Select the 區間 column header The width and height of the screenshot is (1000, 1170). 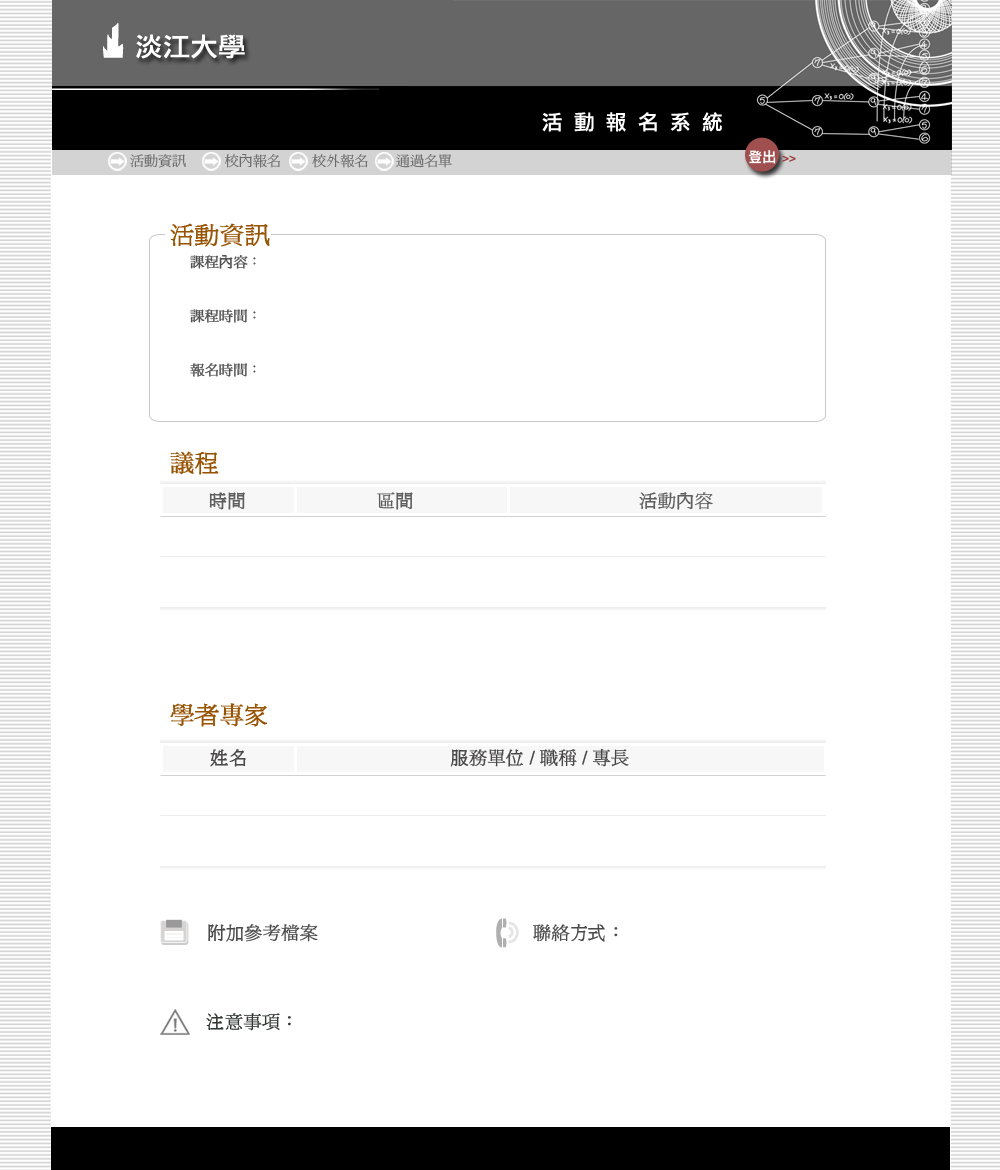(x=395, y=501)
